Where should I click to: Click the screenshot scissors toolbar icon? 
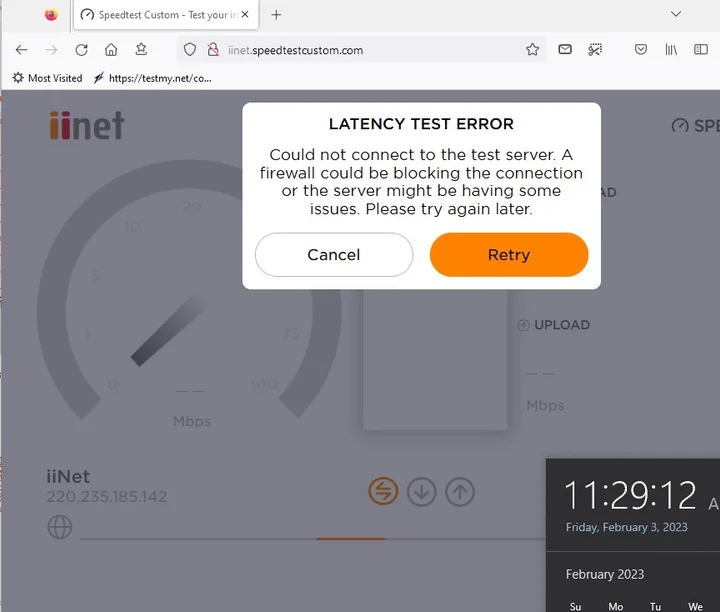(x=595, y=50)
